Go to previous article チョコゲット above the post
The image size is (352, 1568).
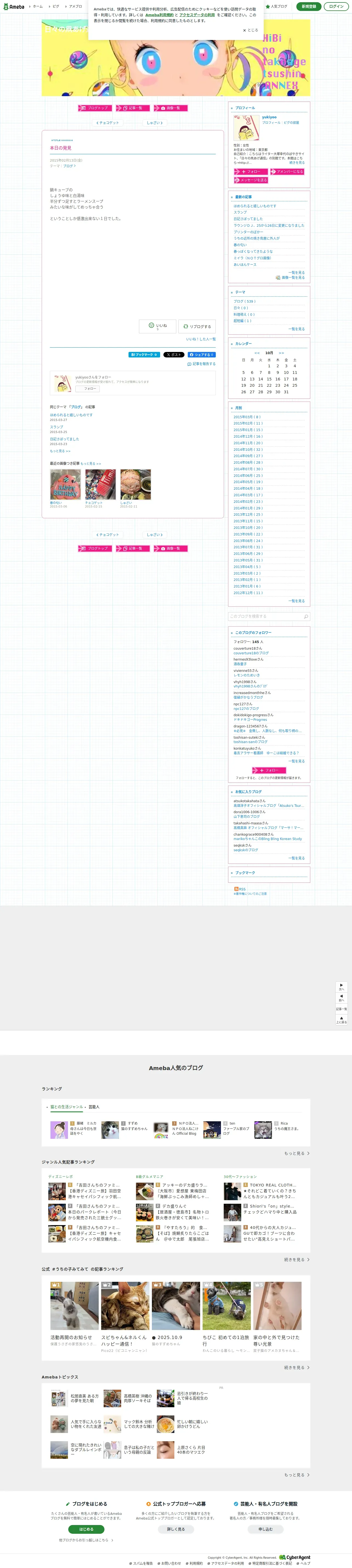(x=108, y=123)
